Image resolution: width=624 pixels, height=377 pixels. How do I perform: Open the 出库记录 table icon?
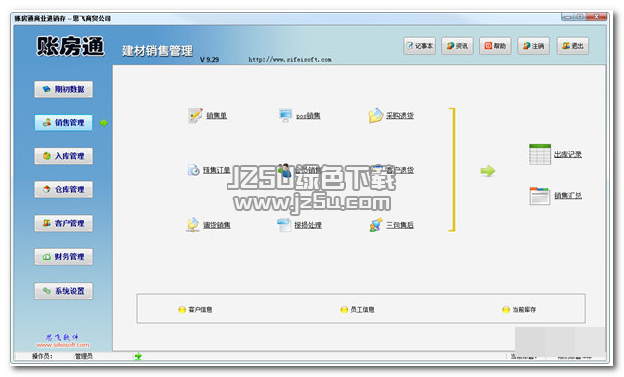[x=540, y=154]
